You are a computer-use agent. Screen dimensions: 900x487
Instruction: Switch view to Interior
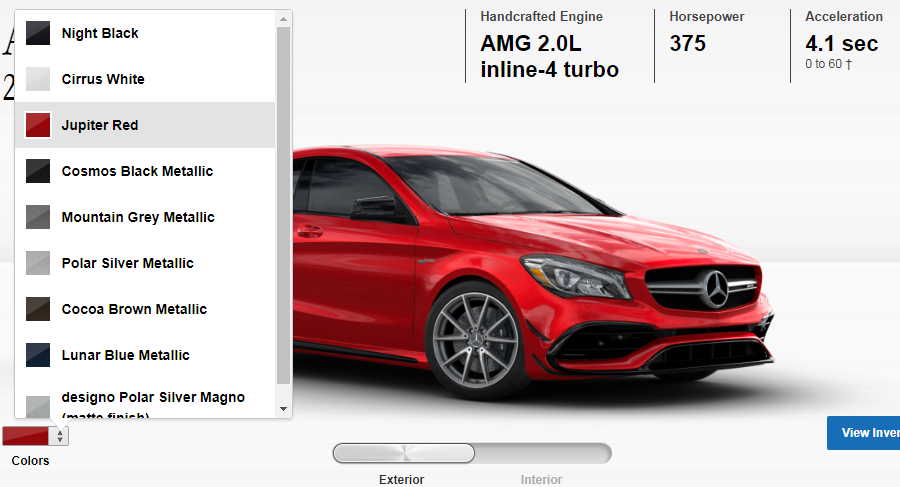pos(541,479)
